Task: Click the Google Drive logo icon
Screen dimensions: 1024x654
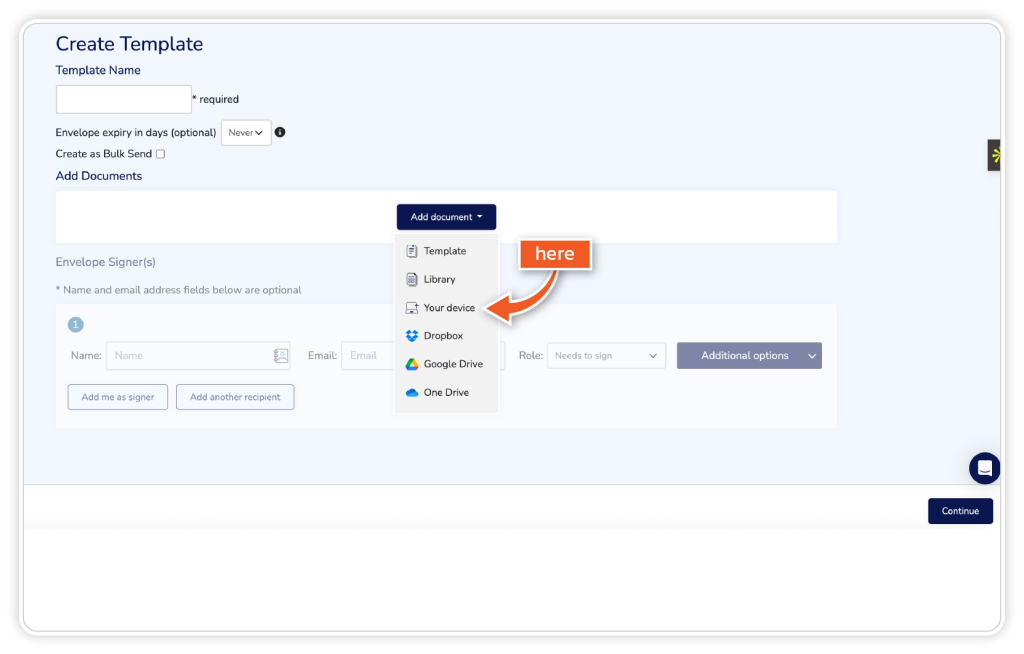Action: point(412,364)
